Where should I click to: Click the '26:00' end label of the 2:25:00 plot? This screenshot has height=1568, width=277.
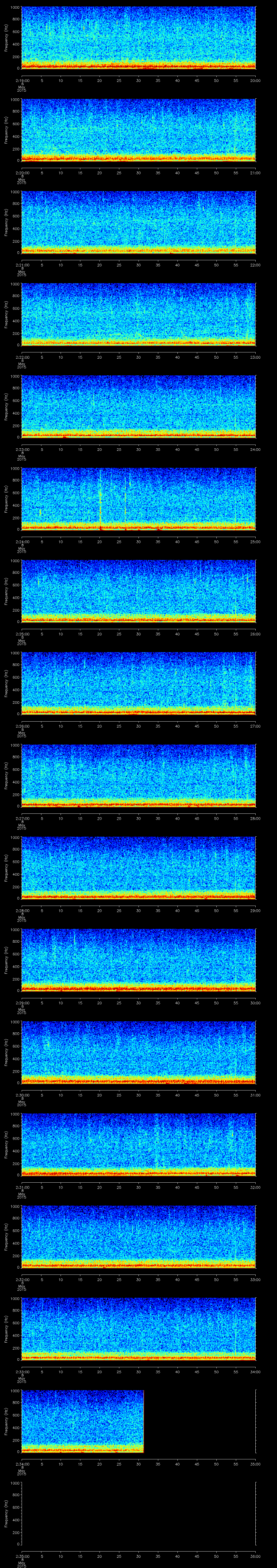point(255,634)
